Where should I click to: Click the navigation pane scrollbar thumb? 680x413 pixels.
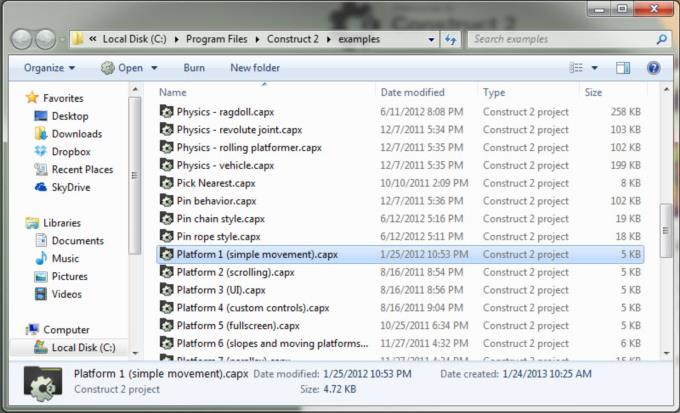coord(134,175)
